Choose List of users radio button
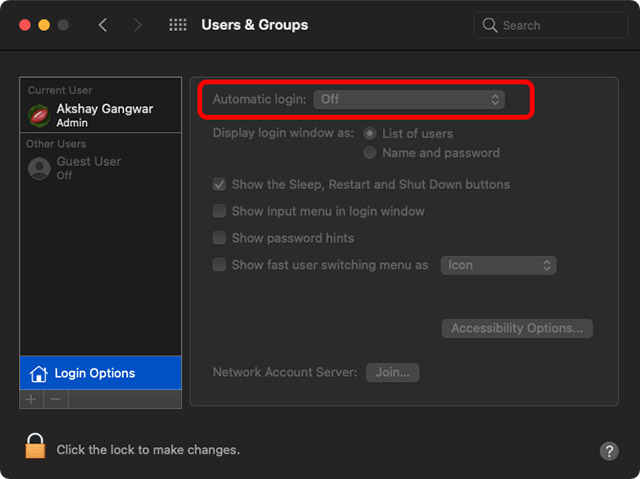640x479 pixels. [x=370, y=133]
